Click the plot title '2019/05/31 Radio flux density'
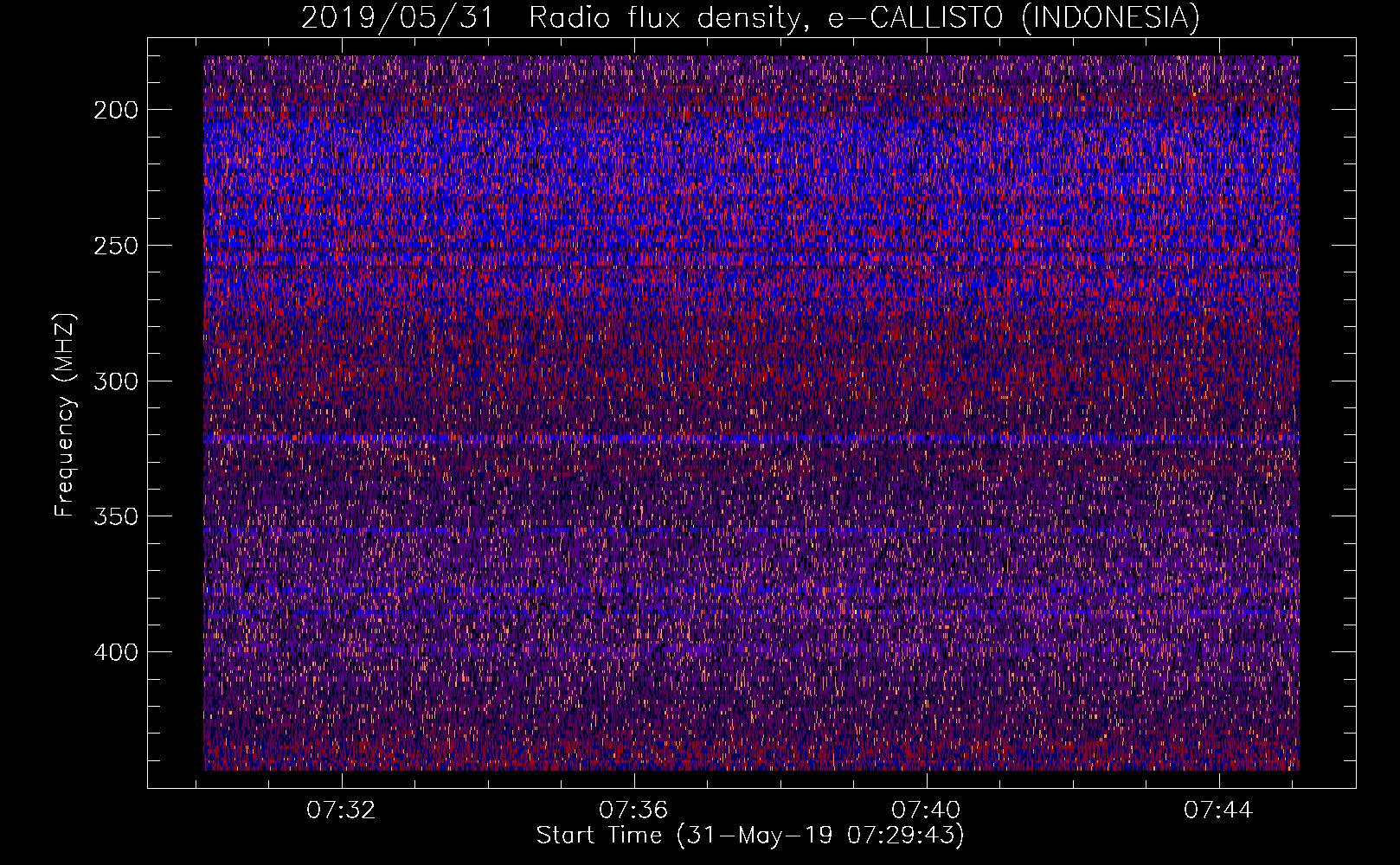The image size is (1400, 865). point(551,17)
